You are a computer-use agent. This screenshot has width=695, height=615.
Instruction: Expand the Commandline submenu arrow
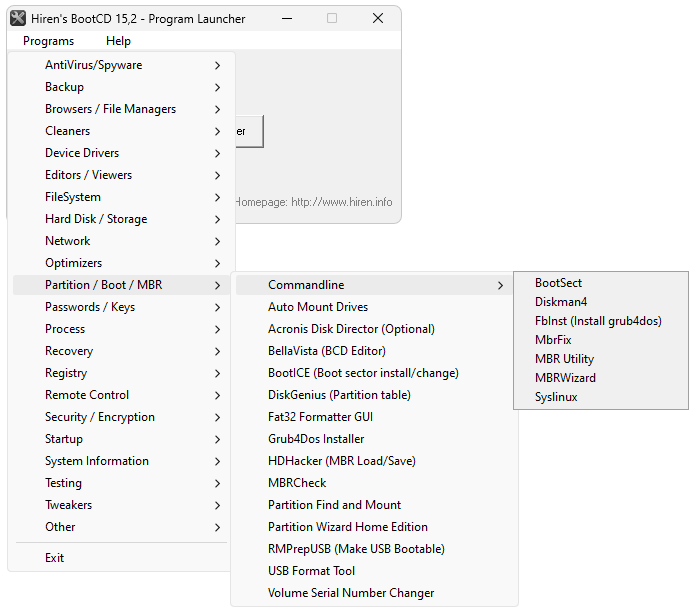[500, 285]
